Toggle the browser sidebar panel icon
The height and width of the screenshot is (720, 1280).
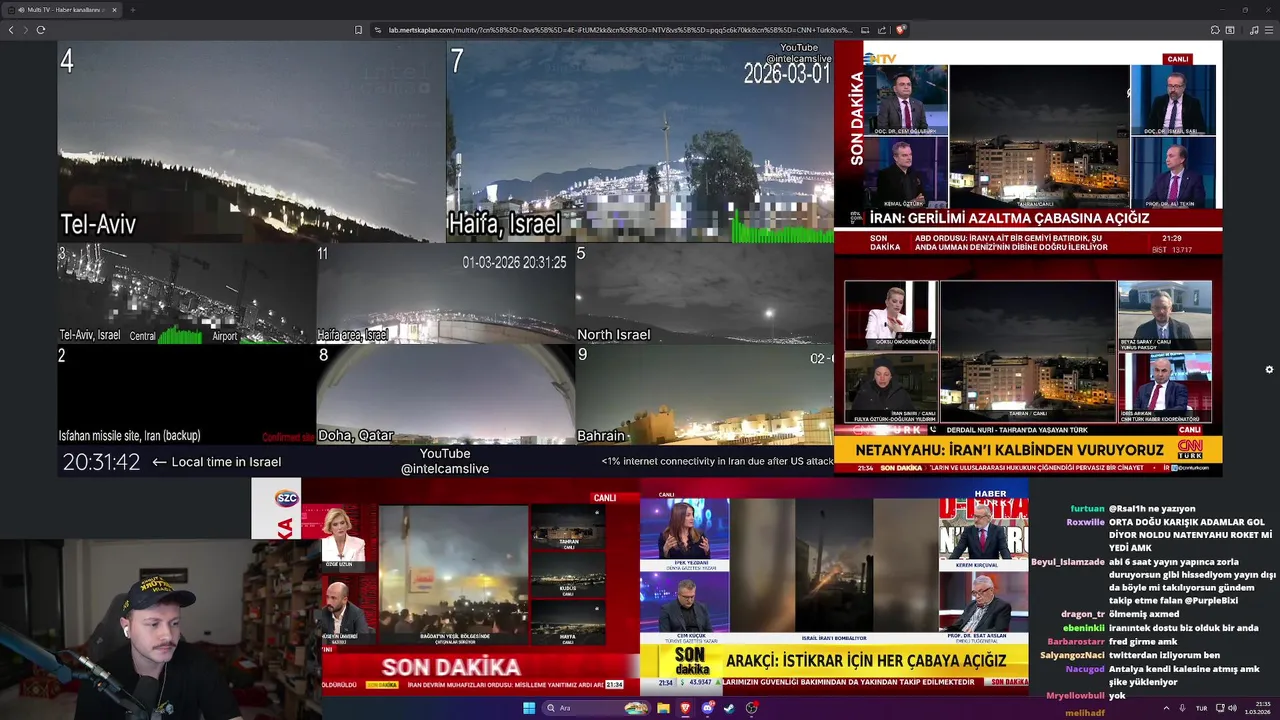point(1229,30)
